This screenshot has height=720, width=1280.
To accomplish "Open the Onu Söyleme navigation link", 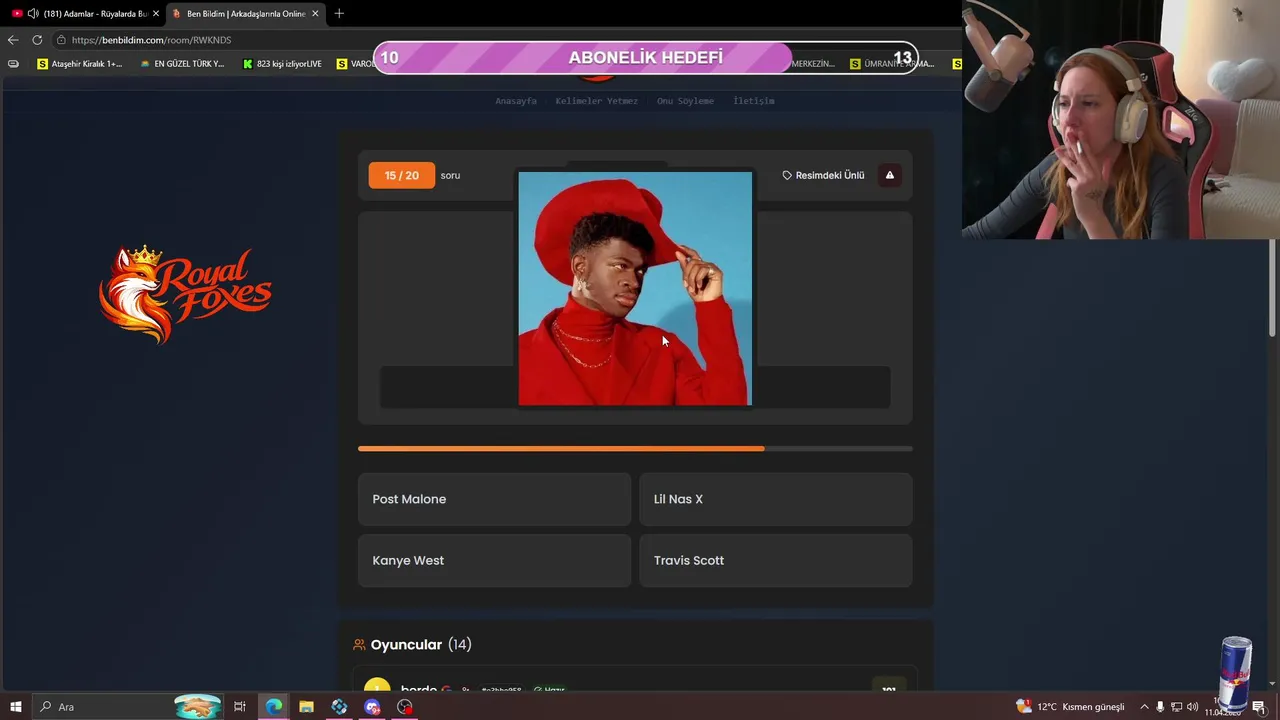I will pyautogui.click(x=685, y=101).
